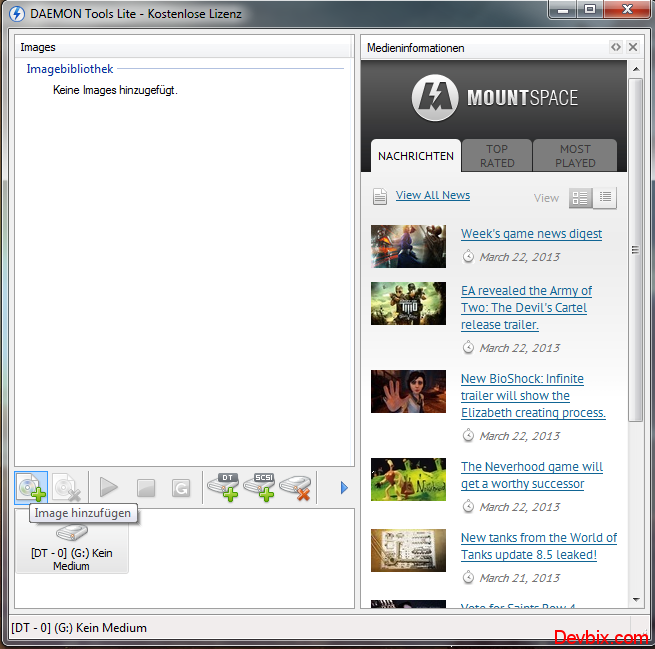655x649 pixels.
Task: Switch to the Nachrichten tab
Action: click(416, 156)
